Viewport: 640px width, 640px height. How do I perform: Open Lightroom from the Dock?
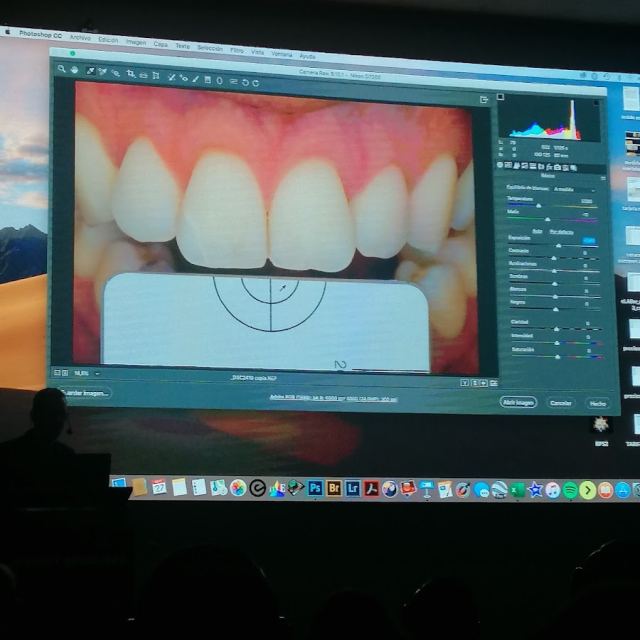352,488
